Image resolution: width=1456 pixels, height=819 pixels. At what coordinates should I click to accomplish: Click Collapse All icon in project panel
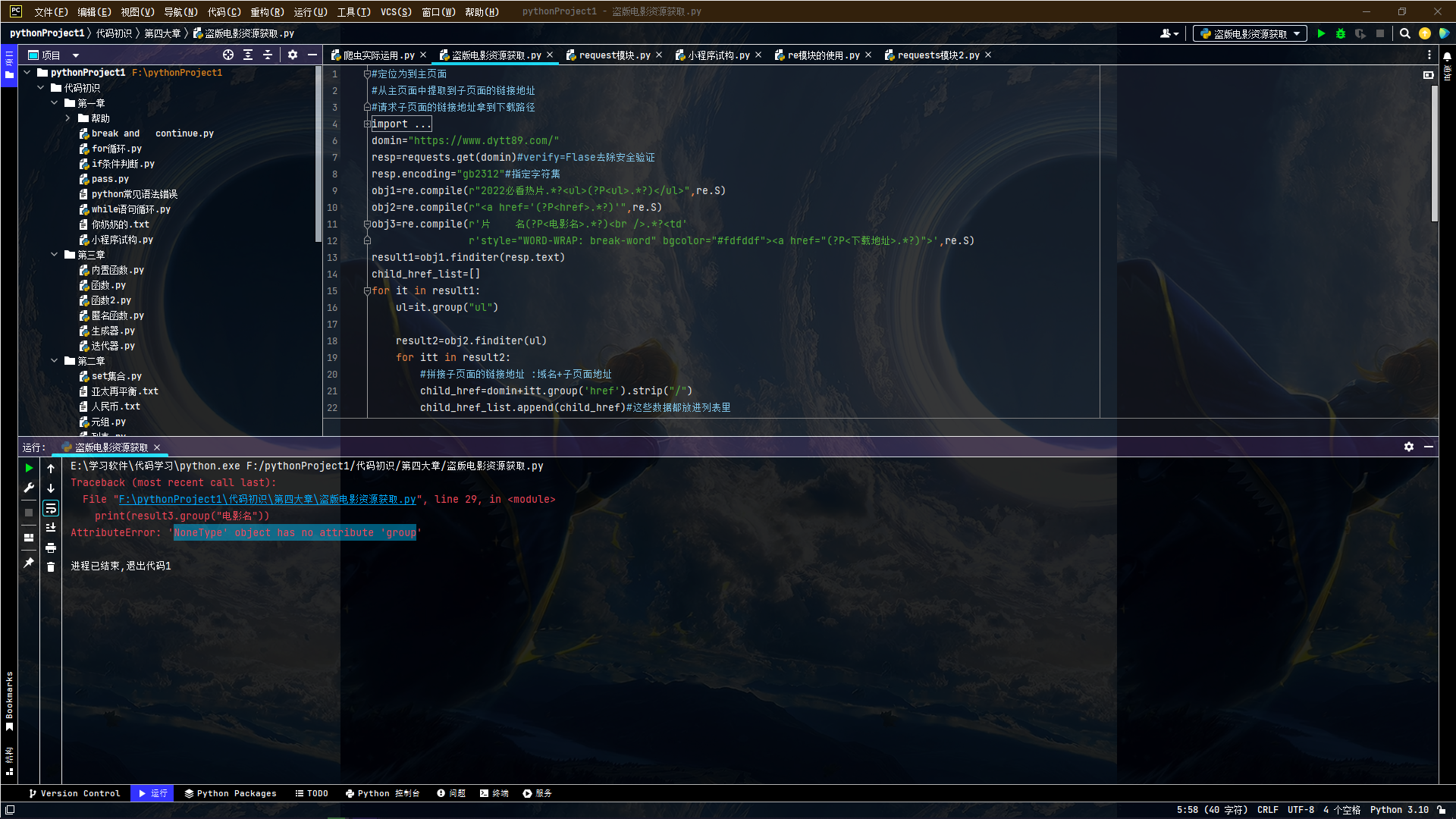(x=268, y=55)
